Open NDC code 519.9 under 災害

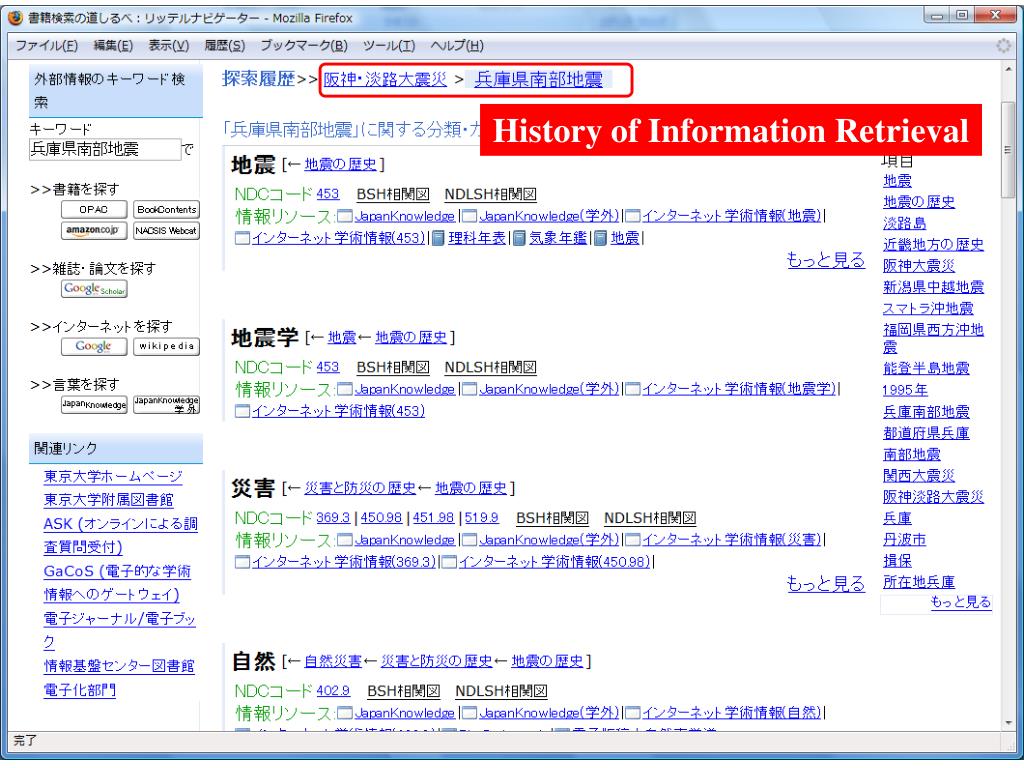[x=482, y=518]
